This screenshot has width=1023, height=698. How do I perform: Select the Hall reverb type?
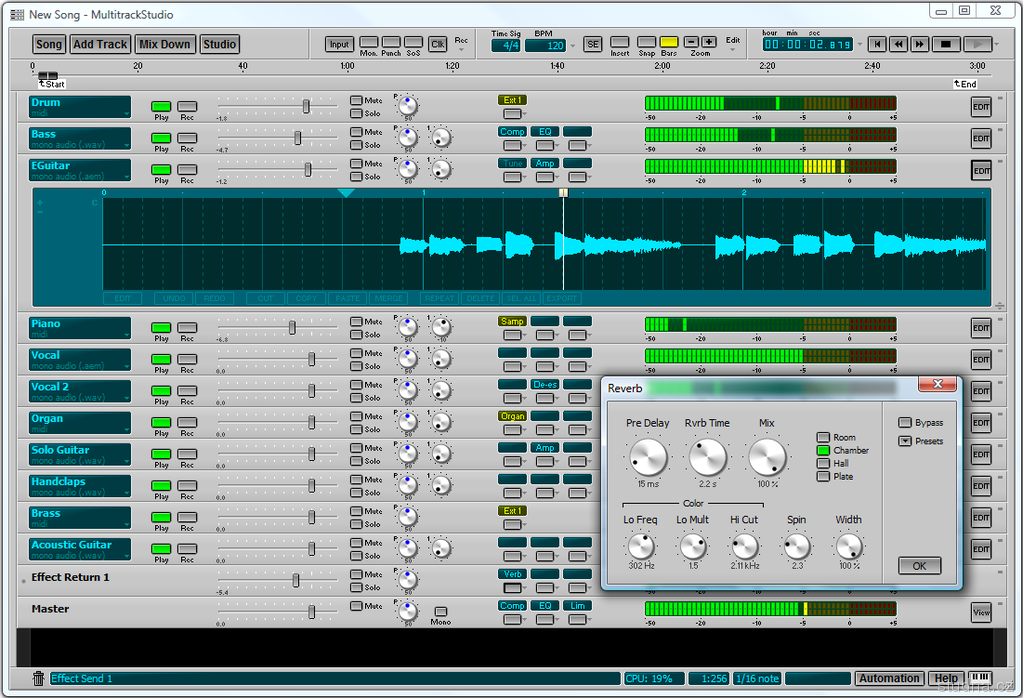[823, 464]
